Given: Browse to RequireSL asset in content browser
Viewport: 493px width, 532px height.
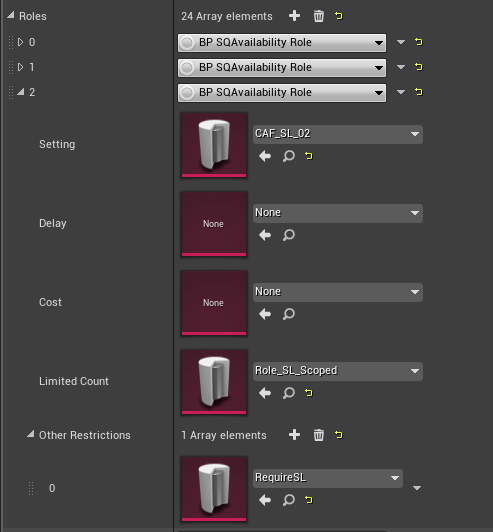Looking at the screenshot, I should [289, 500].
